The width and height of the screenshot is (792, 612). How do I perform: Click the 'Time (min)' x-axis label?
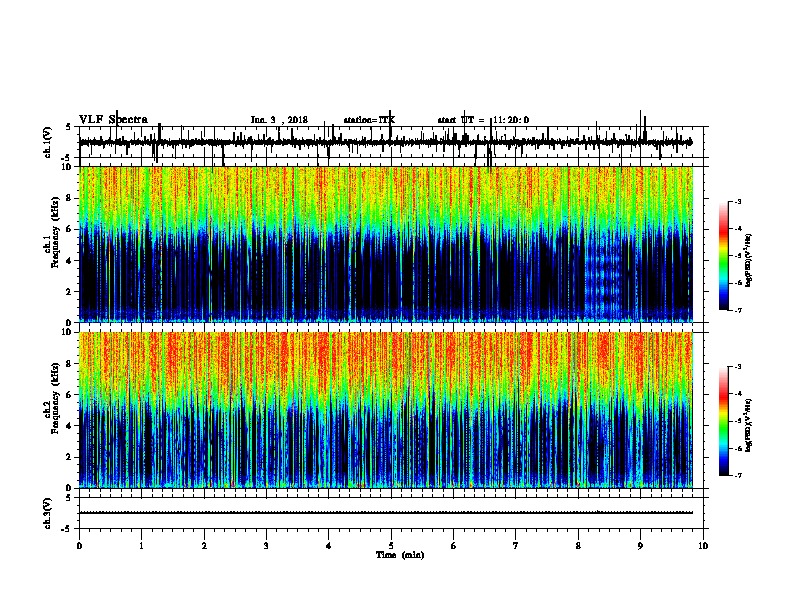tap(400, 555)
